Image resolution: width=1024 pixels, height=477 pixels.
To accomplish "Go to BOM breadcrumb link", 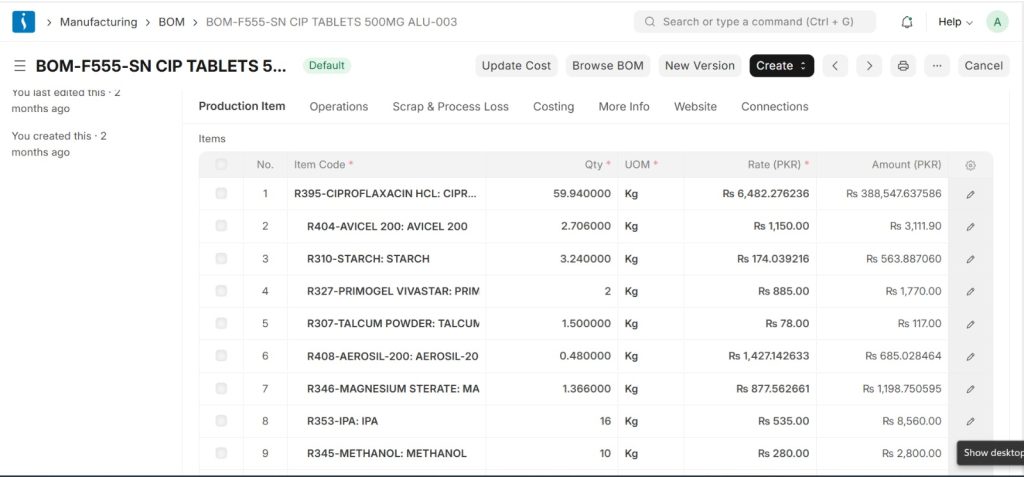I will point(172,22).
